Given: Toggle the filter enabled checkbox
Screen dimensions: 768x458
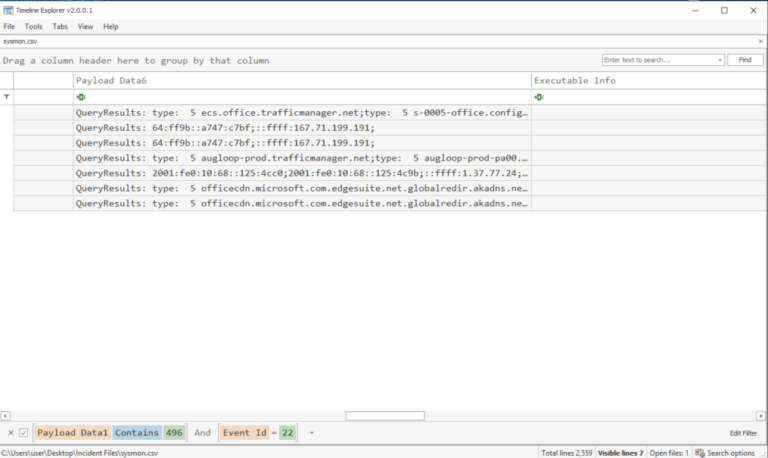Looking at the screenshot, I should click(23, 432).
